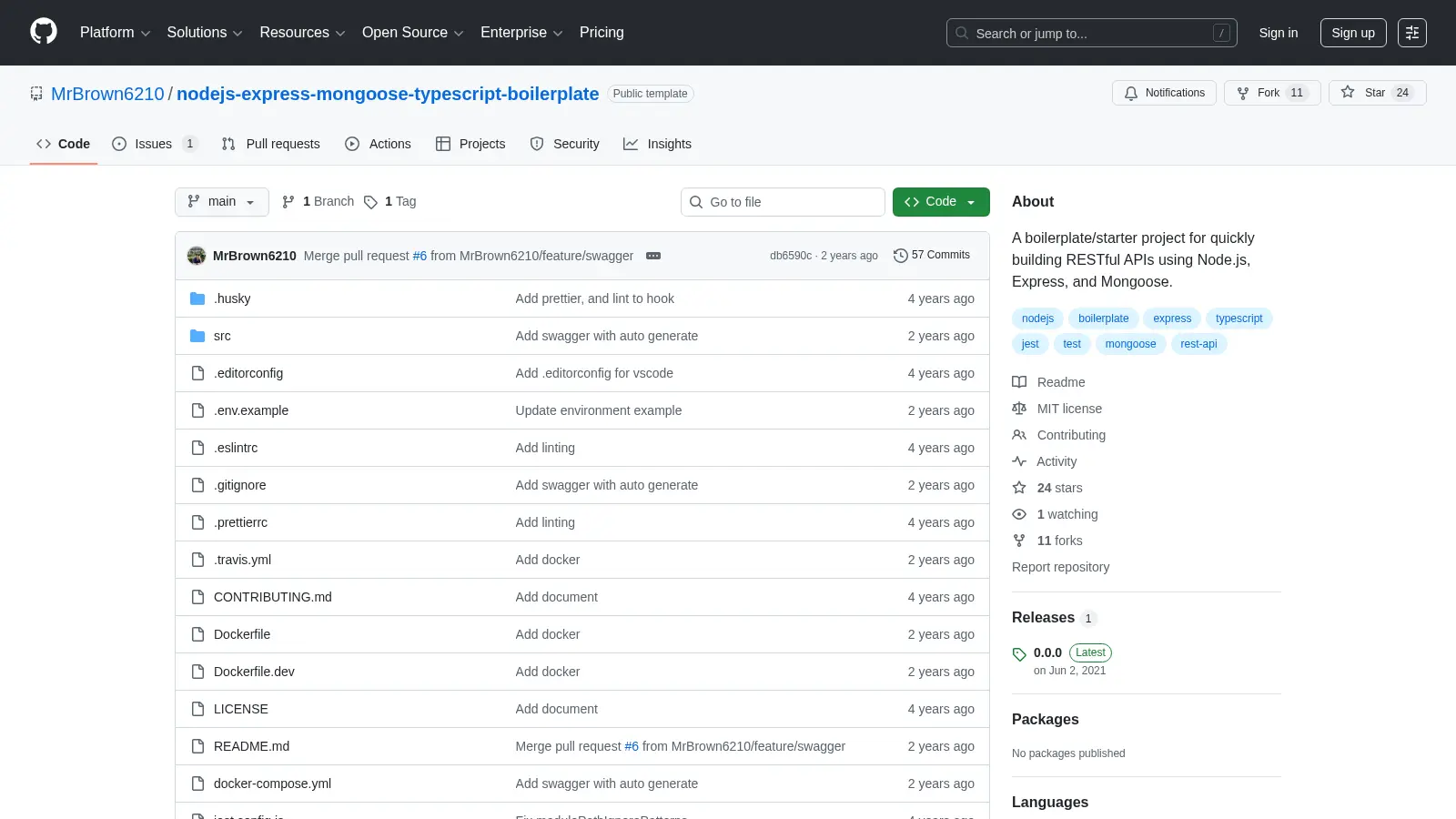Viewport: 1456px width, 819px height.
Task: Click the Contributing people icon
Action: 1019,435
